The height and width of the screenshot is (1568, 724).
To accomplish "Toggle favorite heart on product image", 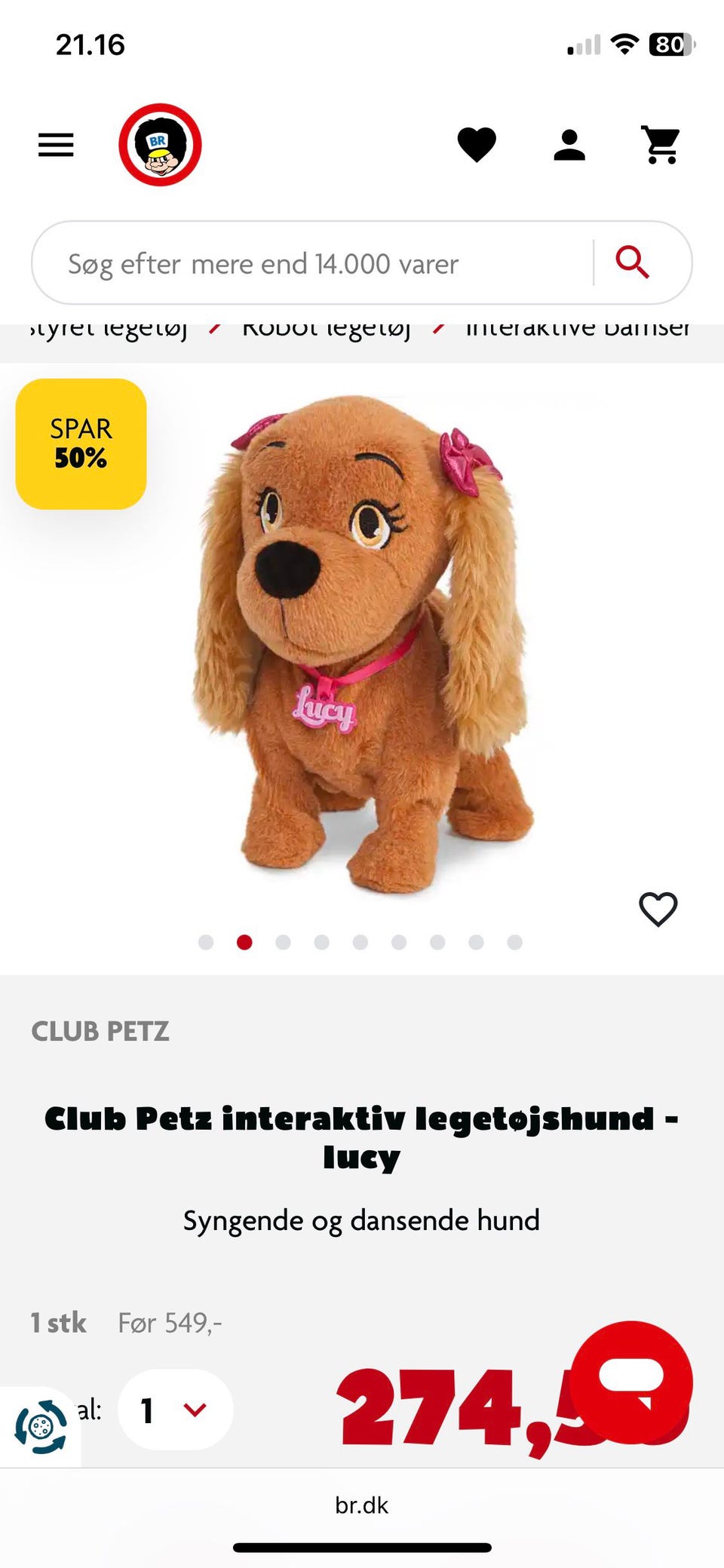I will coord(658,909).
